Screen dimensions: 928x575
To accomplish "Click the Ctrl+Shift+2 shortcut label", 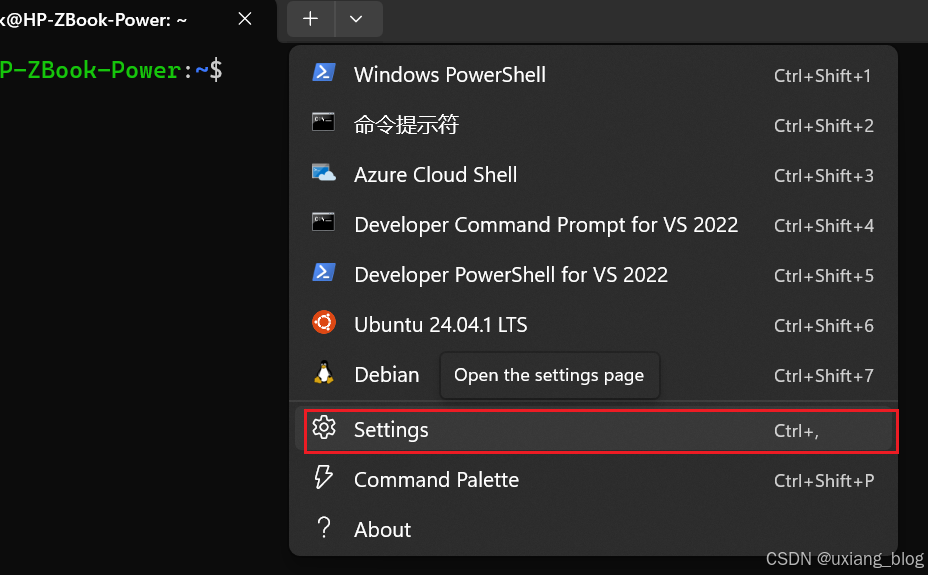I will pyautogui.click(x=824, y=125).
